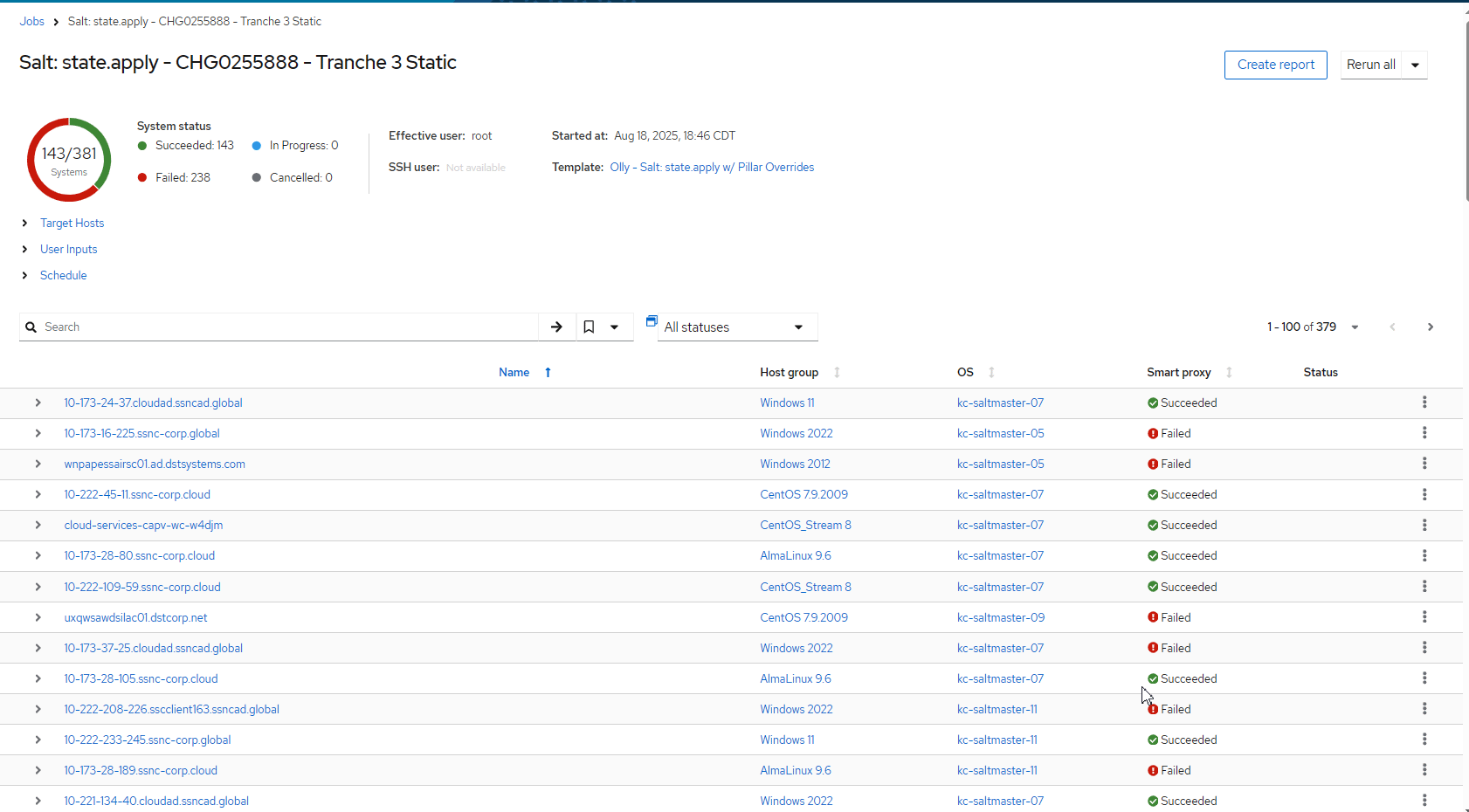The height and width of the screenshot is (812, 1469).
Task: Expand row for uxqwsawdsilac01.dstcorp.net
Action: click(x=38, y=617)
